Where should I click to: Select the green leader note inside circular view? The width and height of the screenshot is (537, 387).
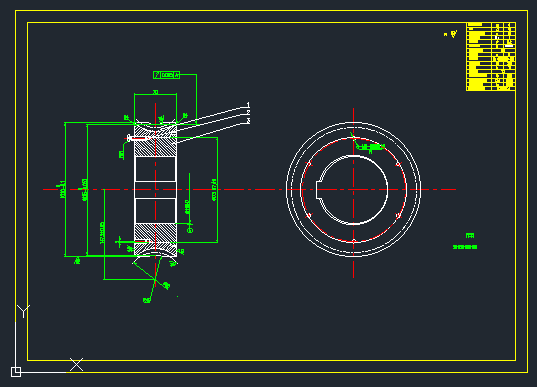371,147
